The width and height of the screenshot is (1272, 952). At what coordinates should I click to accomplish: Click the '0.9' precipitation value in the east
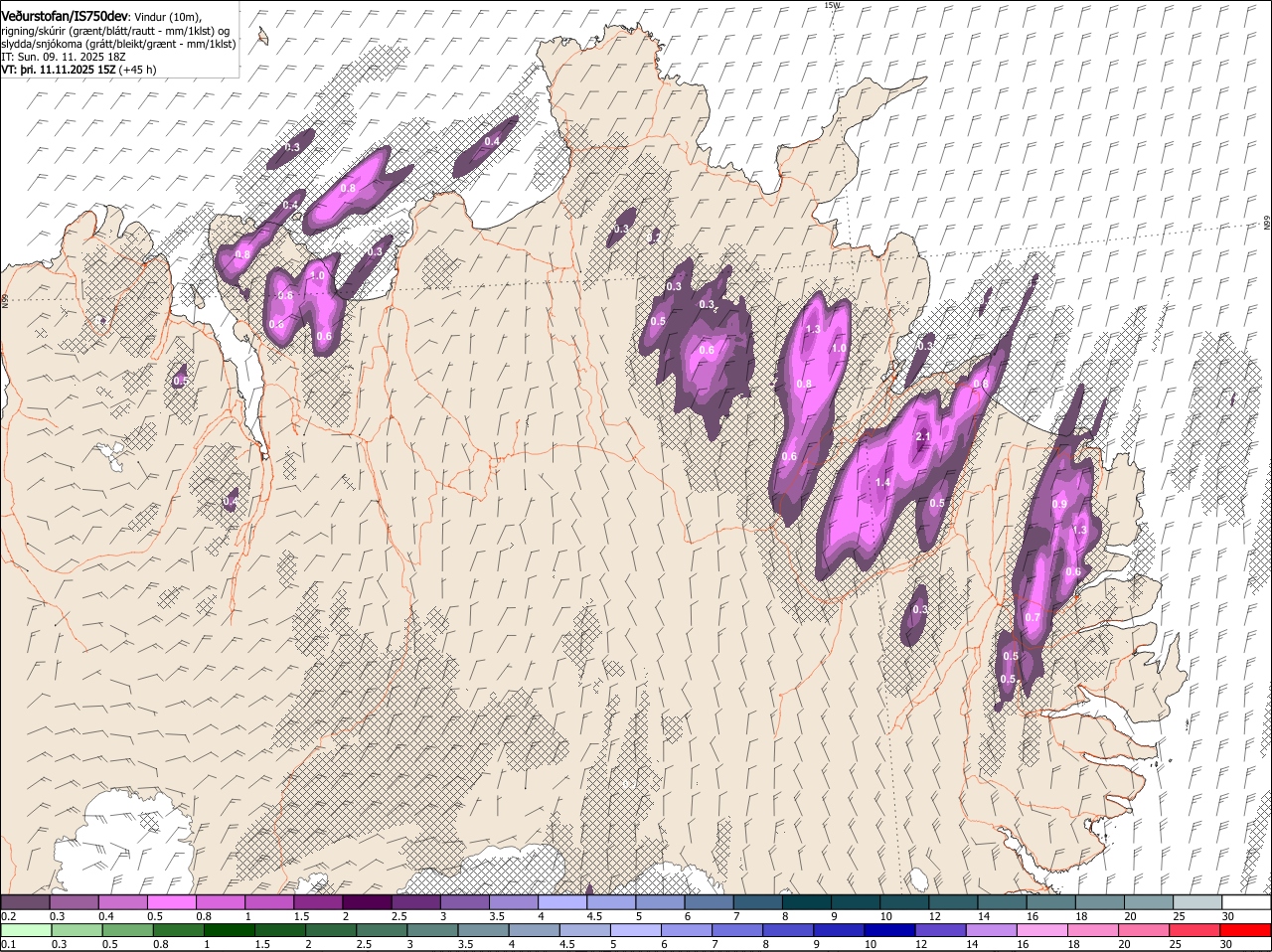pyautogui.click(x=1059, y=505)
